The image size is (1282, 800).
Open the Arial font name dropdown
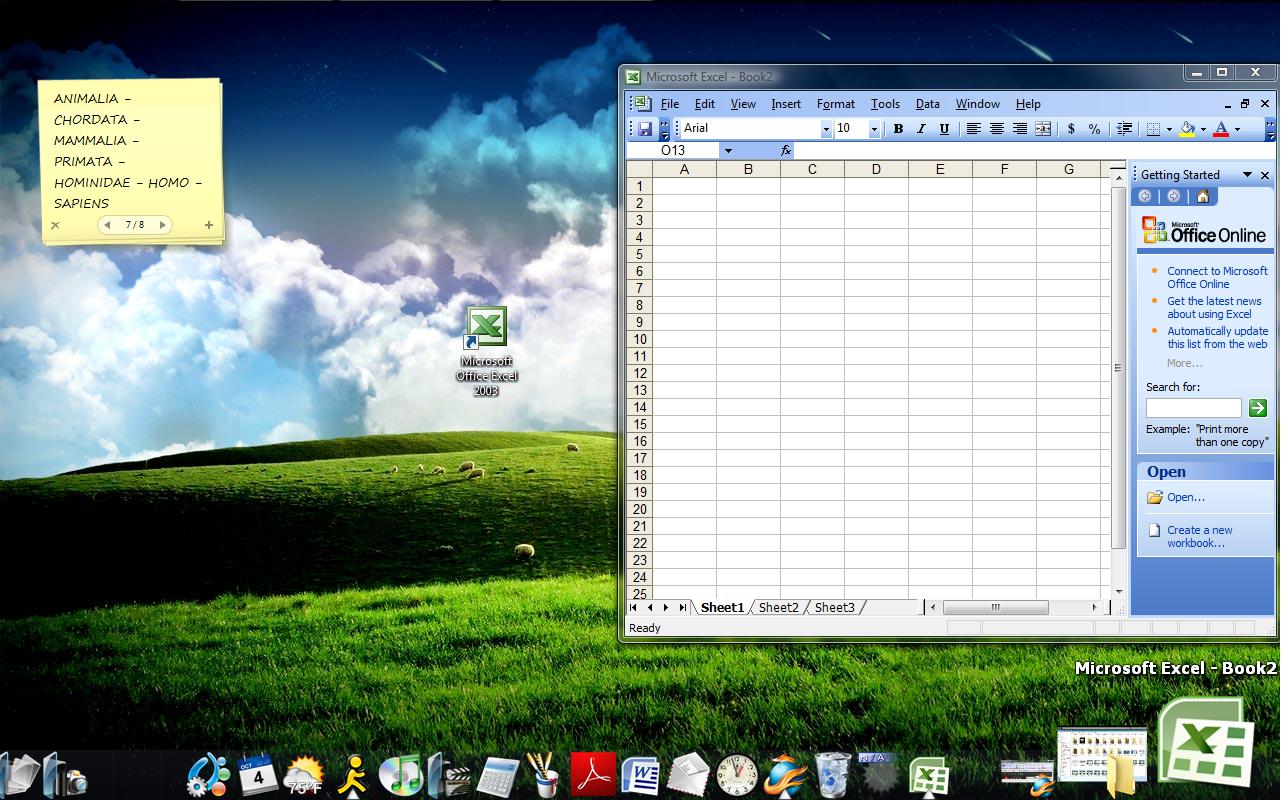point(826,129)
